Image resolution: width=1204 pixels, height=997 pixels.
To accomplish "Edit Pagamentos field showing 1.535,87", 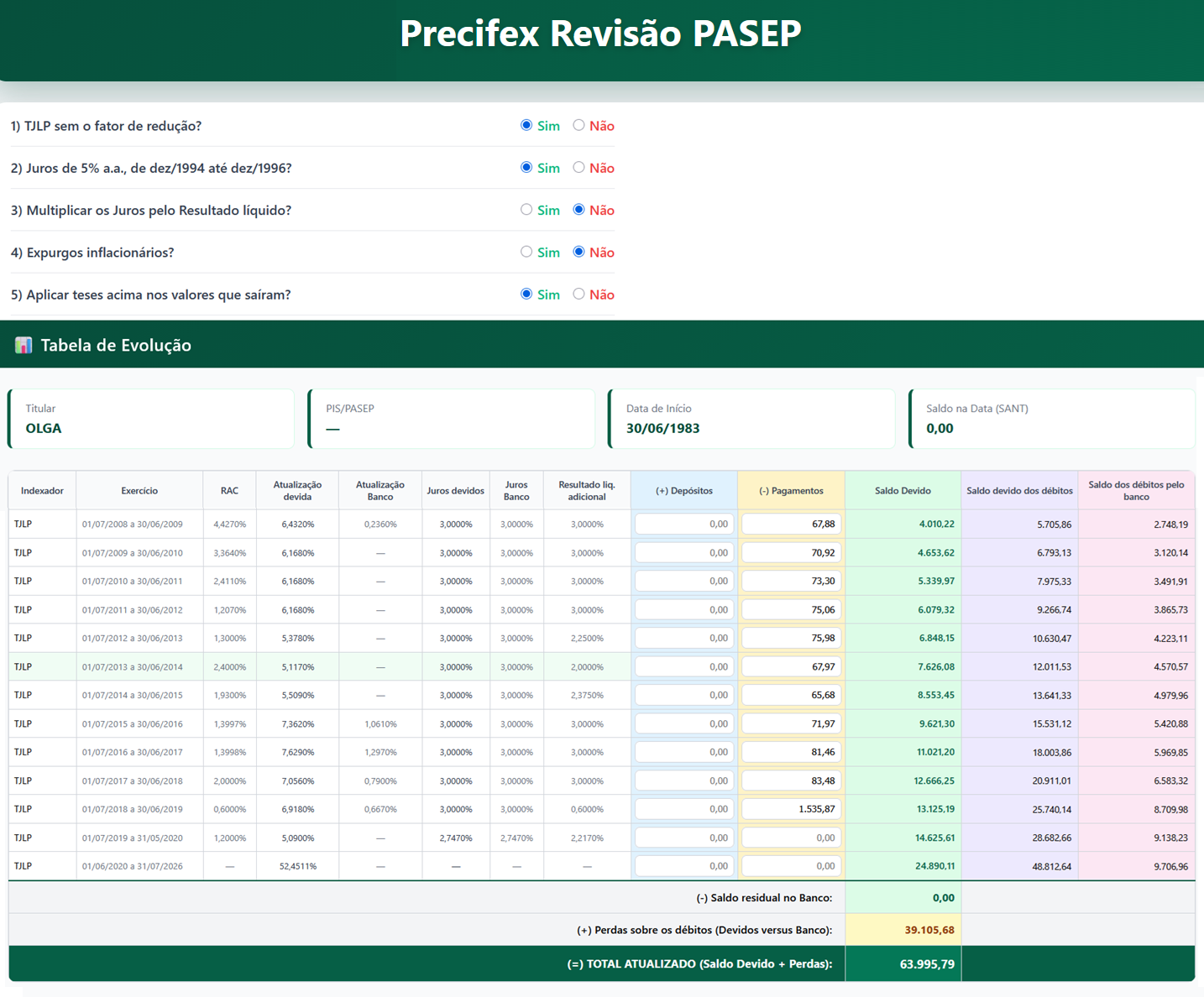I will 792,809.
